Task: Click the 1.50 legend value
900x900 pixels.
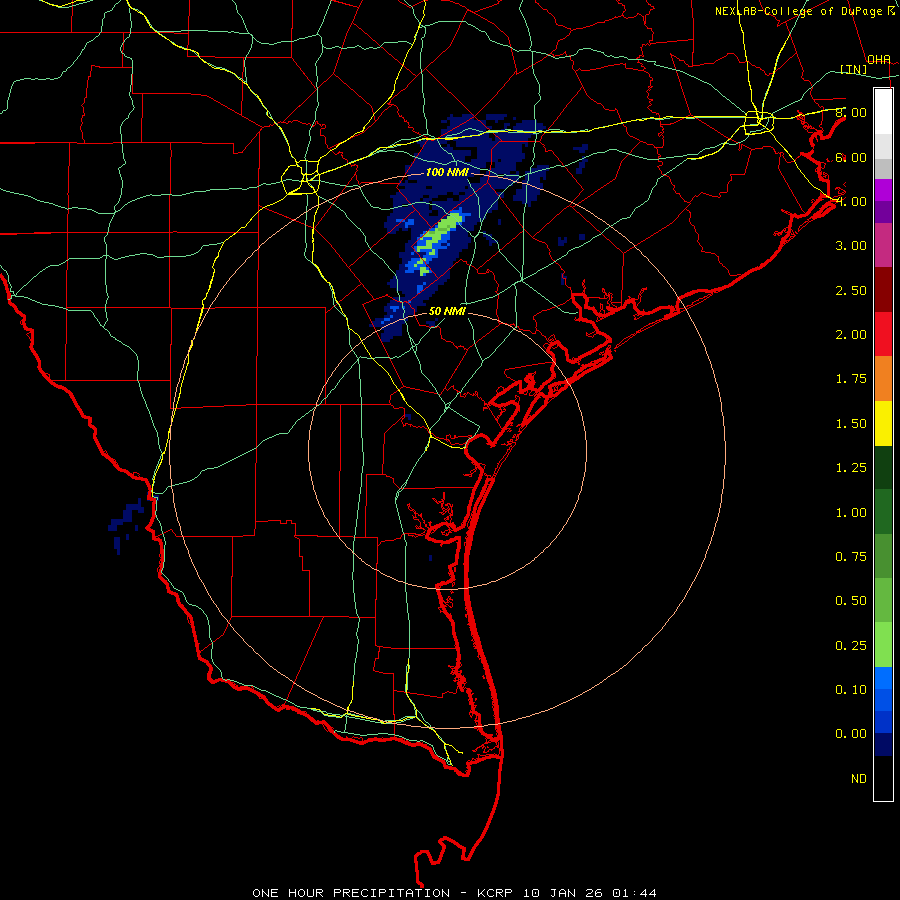Action: (x=851, y=424)
